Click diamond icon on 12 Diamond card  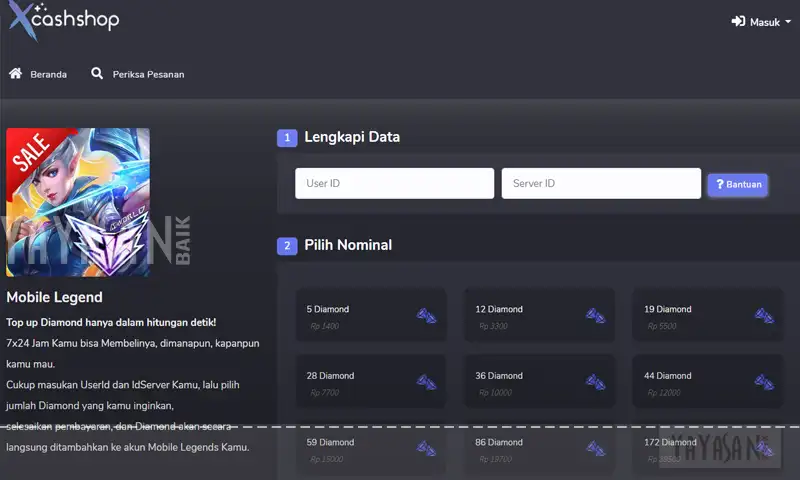point(595,316)
